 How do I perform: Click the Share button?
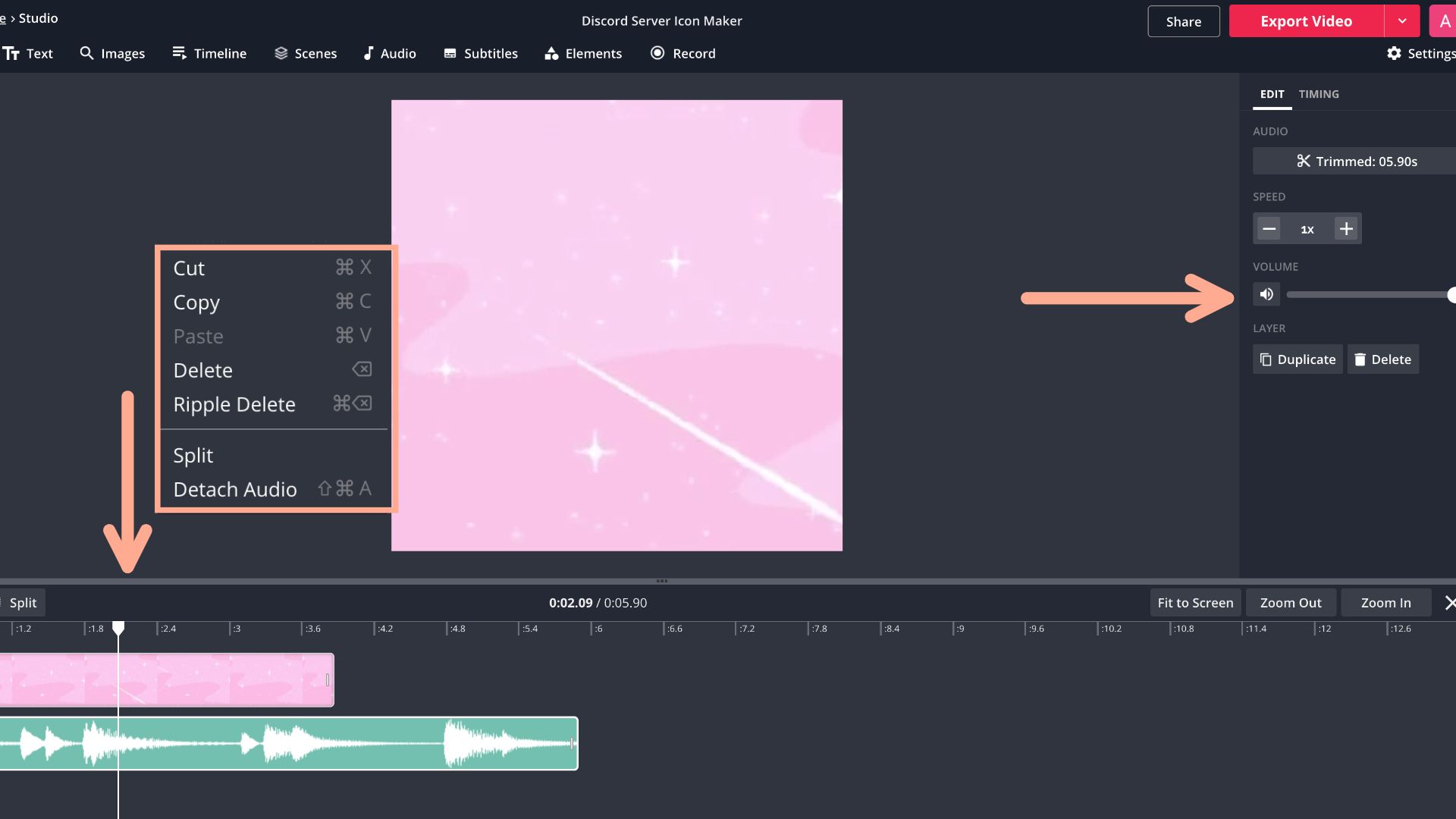[x=1183, y=21]
